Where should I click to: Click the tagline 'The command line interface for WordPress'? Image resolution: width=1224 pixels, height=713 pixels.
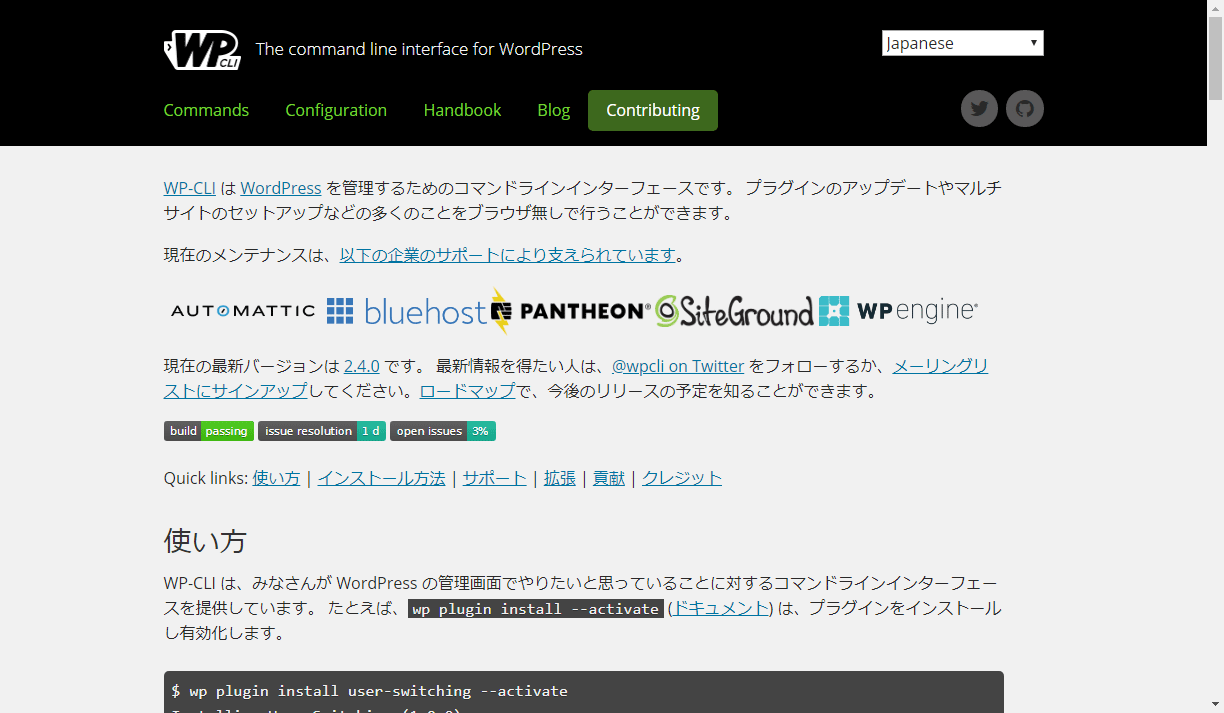pos(419,49)
